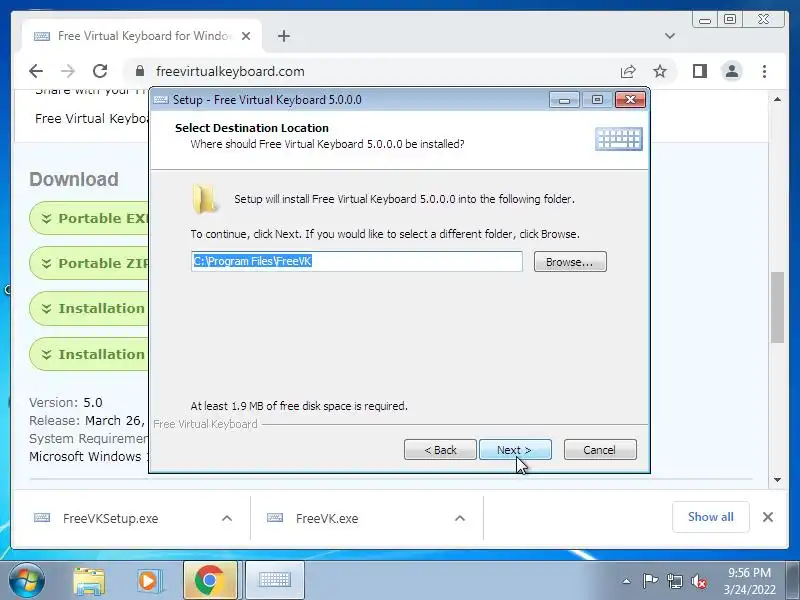Click the network tray icon
Screen dimensions: 800x600
(674, 581)
